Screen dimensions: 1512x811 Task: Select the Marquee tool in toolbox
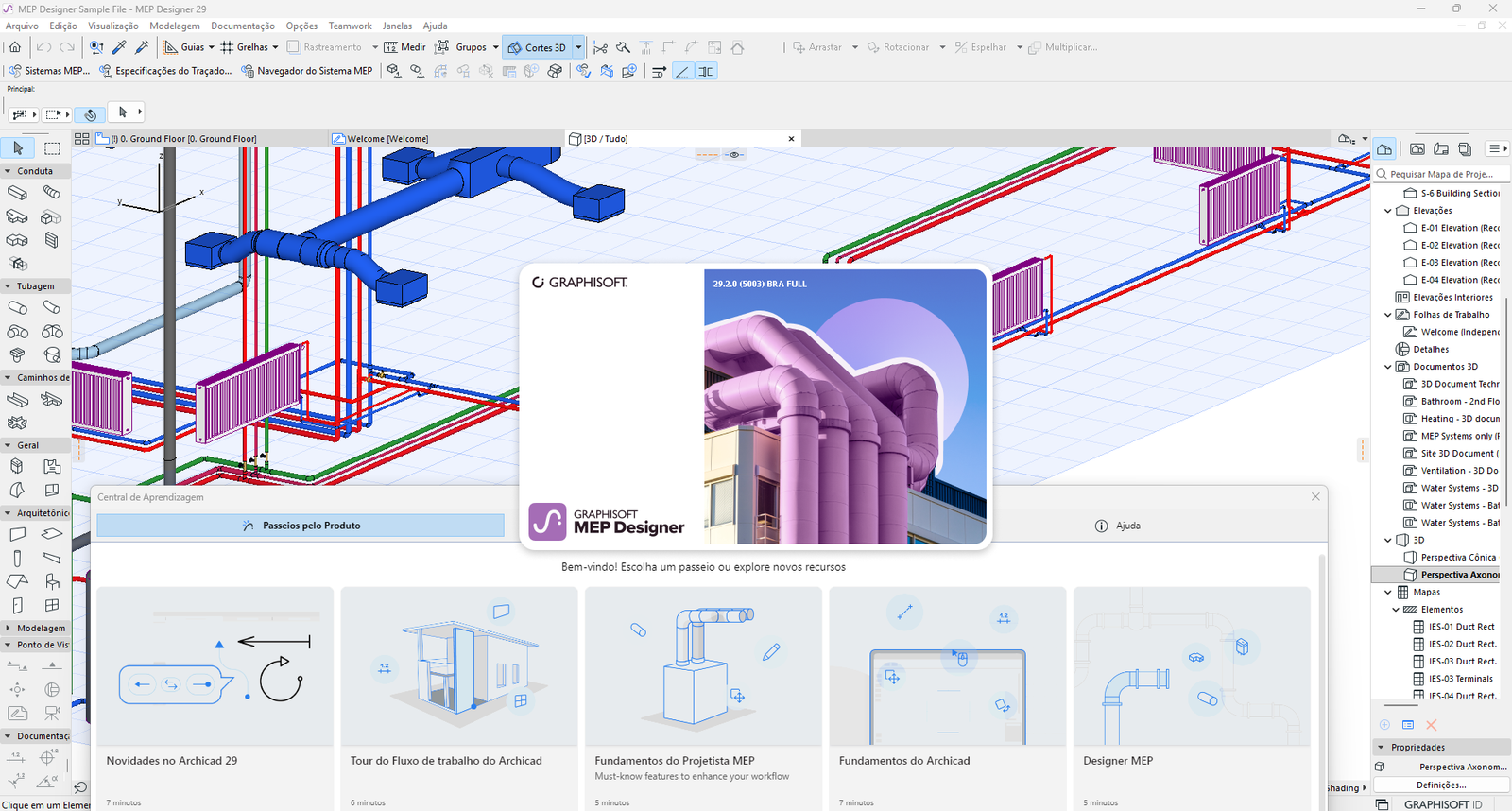click(52, 148)
